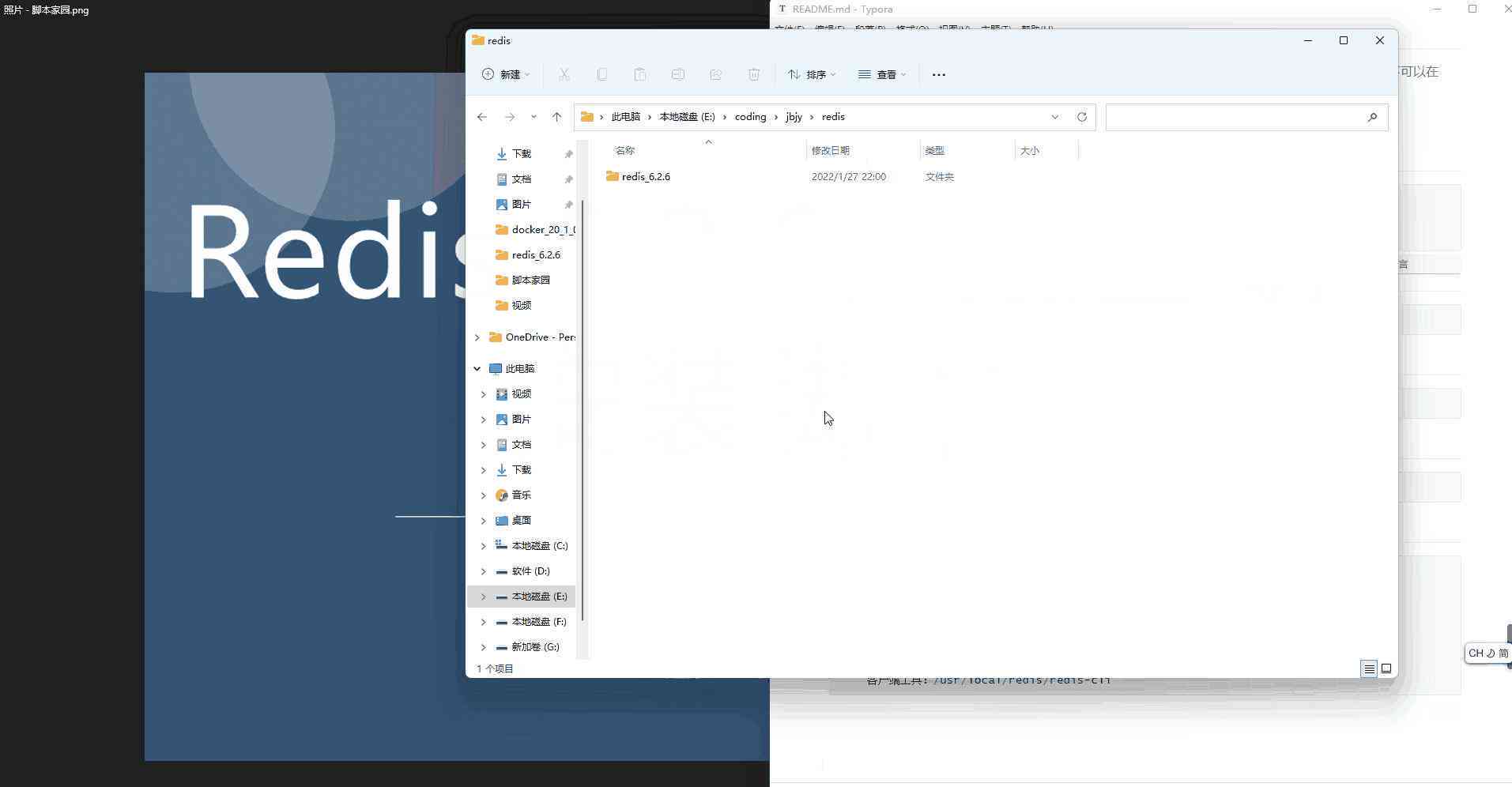Open recent locations dropdown chevron
The height and width of the screenshot is (787, 1512).
[534, 117]
